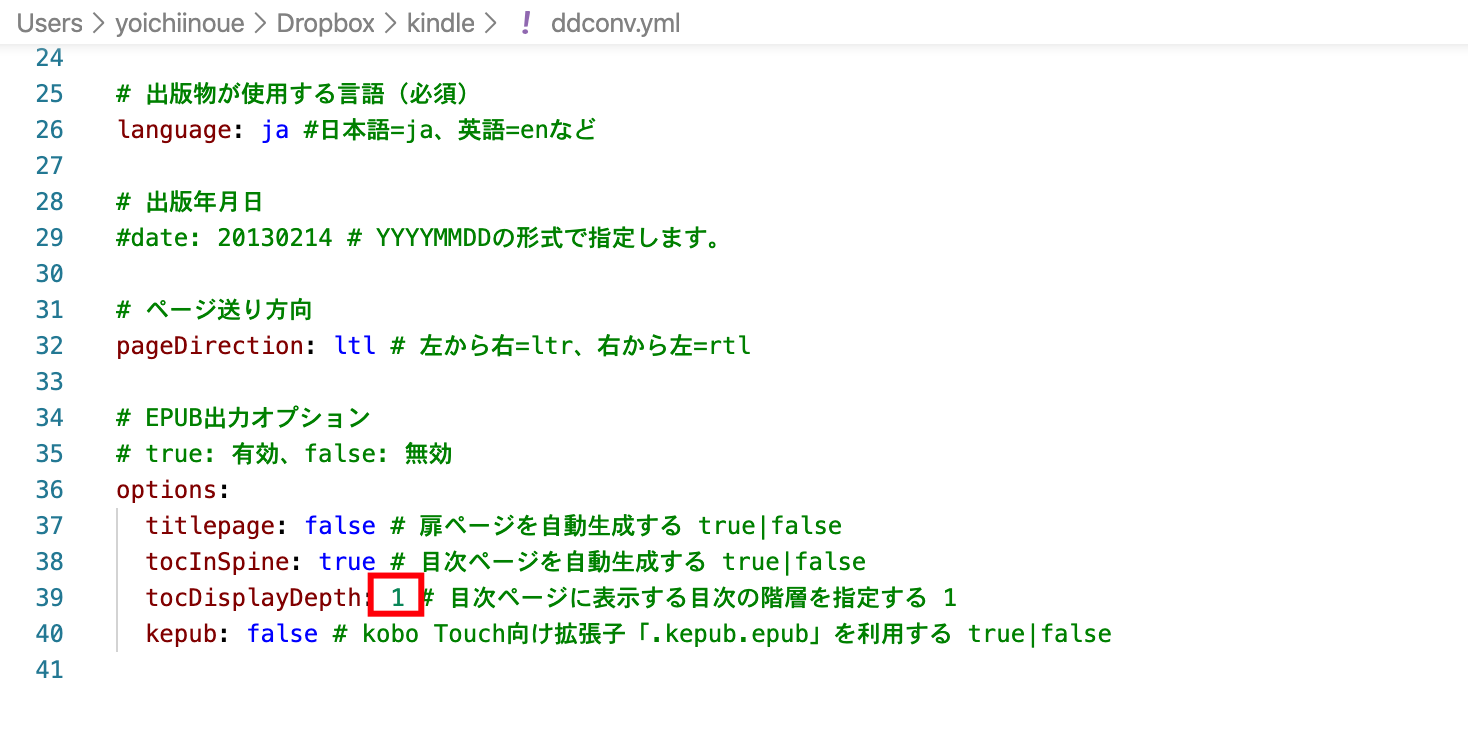Screen dimensions: 1468x736
Task: Click the commented #date: 20130214 line
Action: [419, 237]
